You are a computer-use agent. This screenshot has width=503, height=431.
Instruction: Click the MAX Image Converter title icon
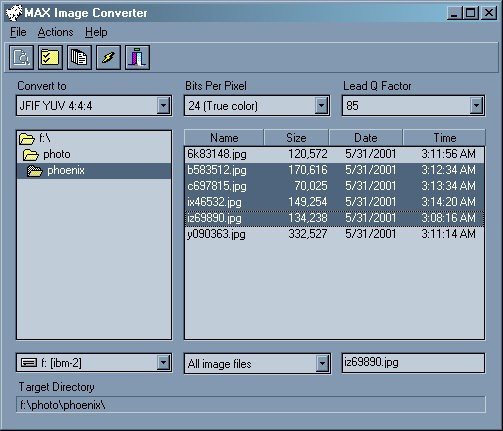point(14,13)
